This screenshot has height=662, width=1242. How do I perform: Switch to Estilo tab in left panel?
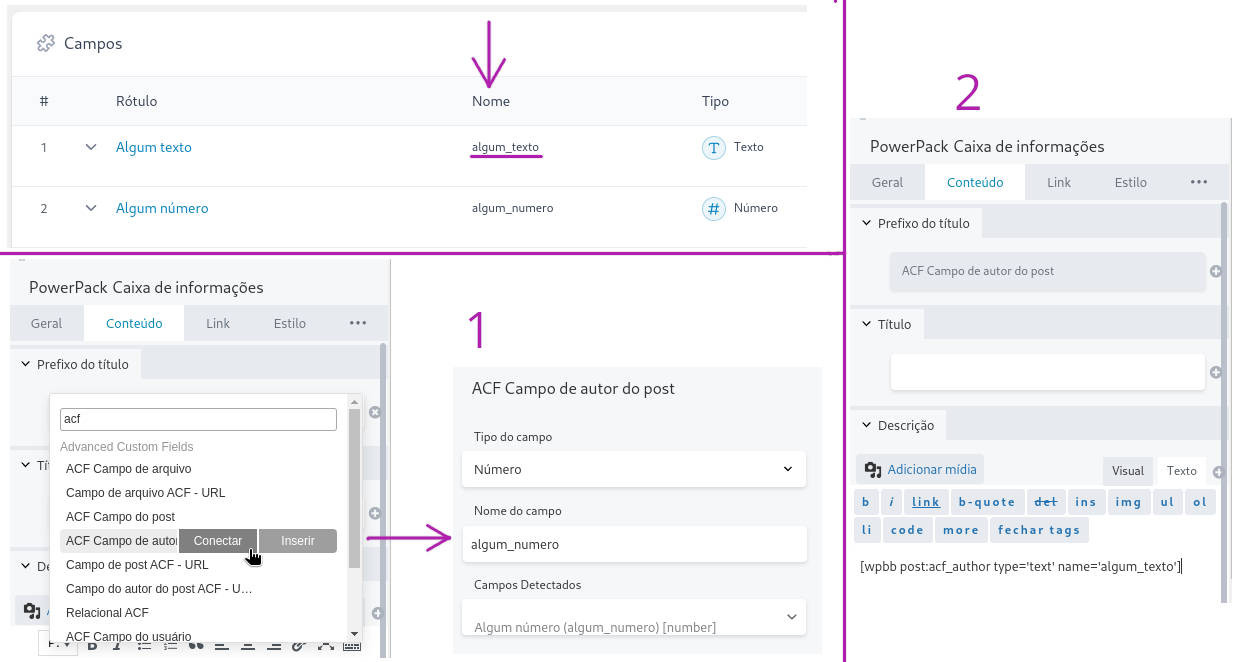pyautogui.click(x=290, y=323)
